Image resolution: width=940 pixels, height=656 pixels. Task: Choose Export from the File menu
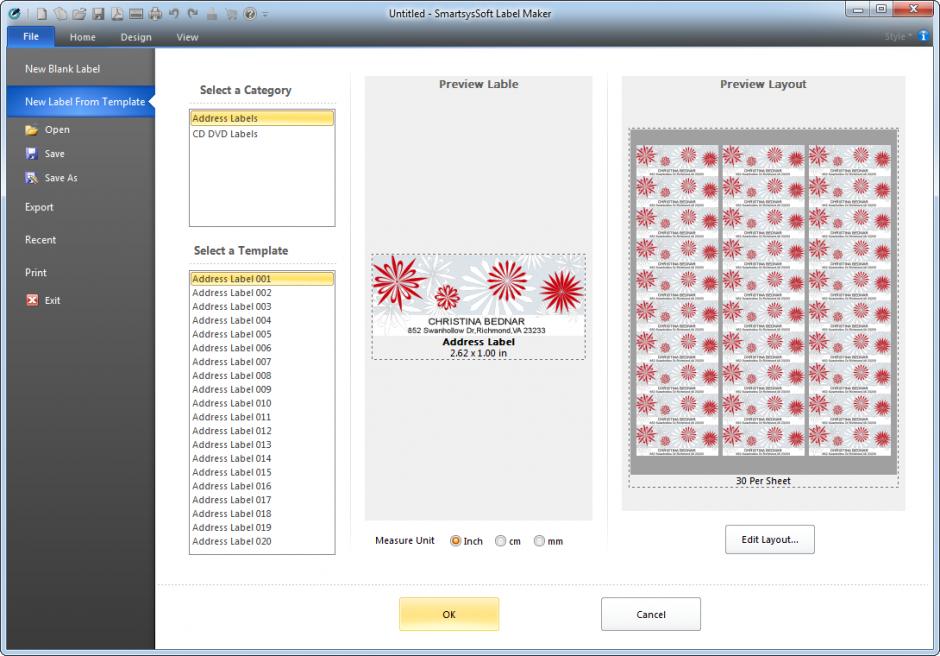[x=40, y=207]
